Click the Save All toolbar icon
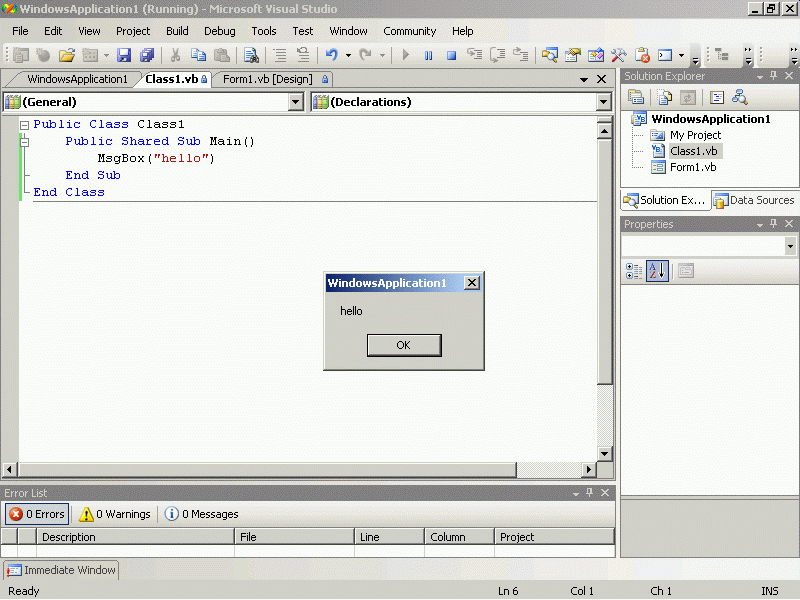The image size is (800, 600). (146, 56)
